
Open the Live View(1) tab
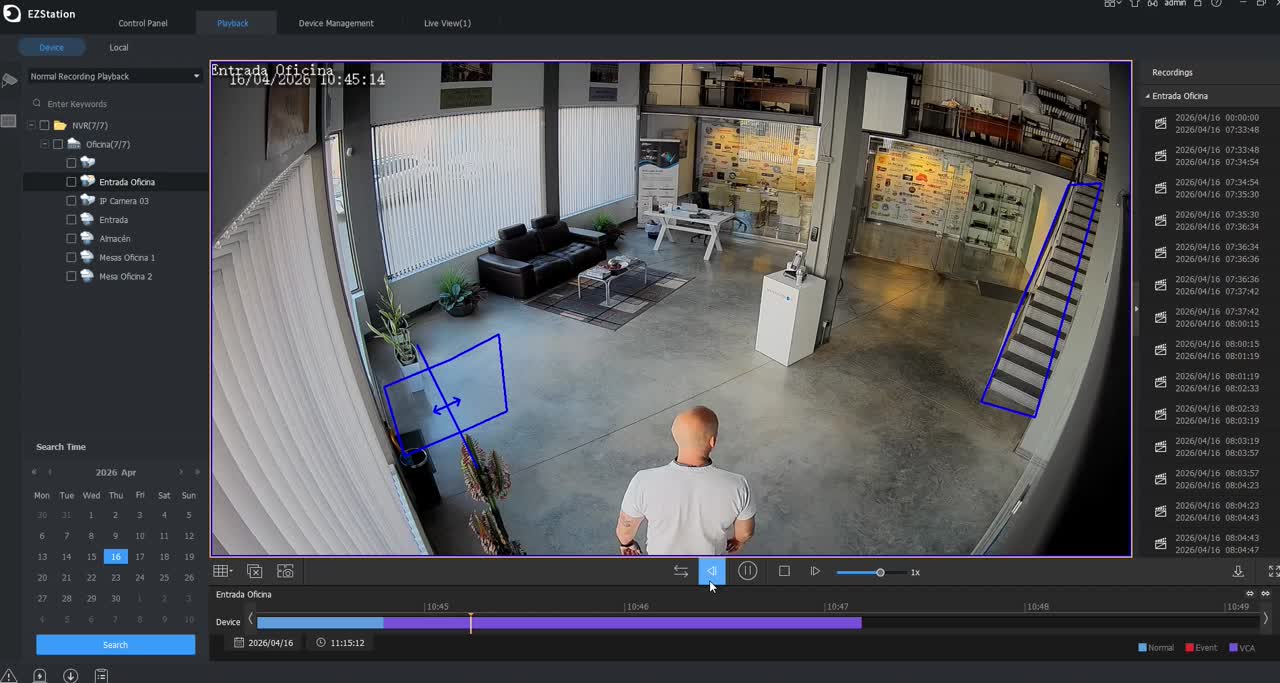447,23
